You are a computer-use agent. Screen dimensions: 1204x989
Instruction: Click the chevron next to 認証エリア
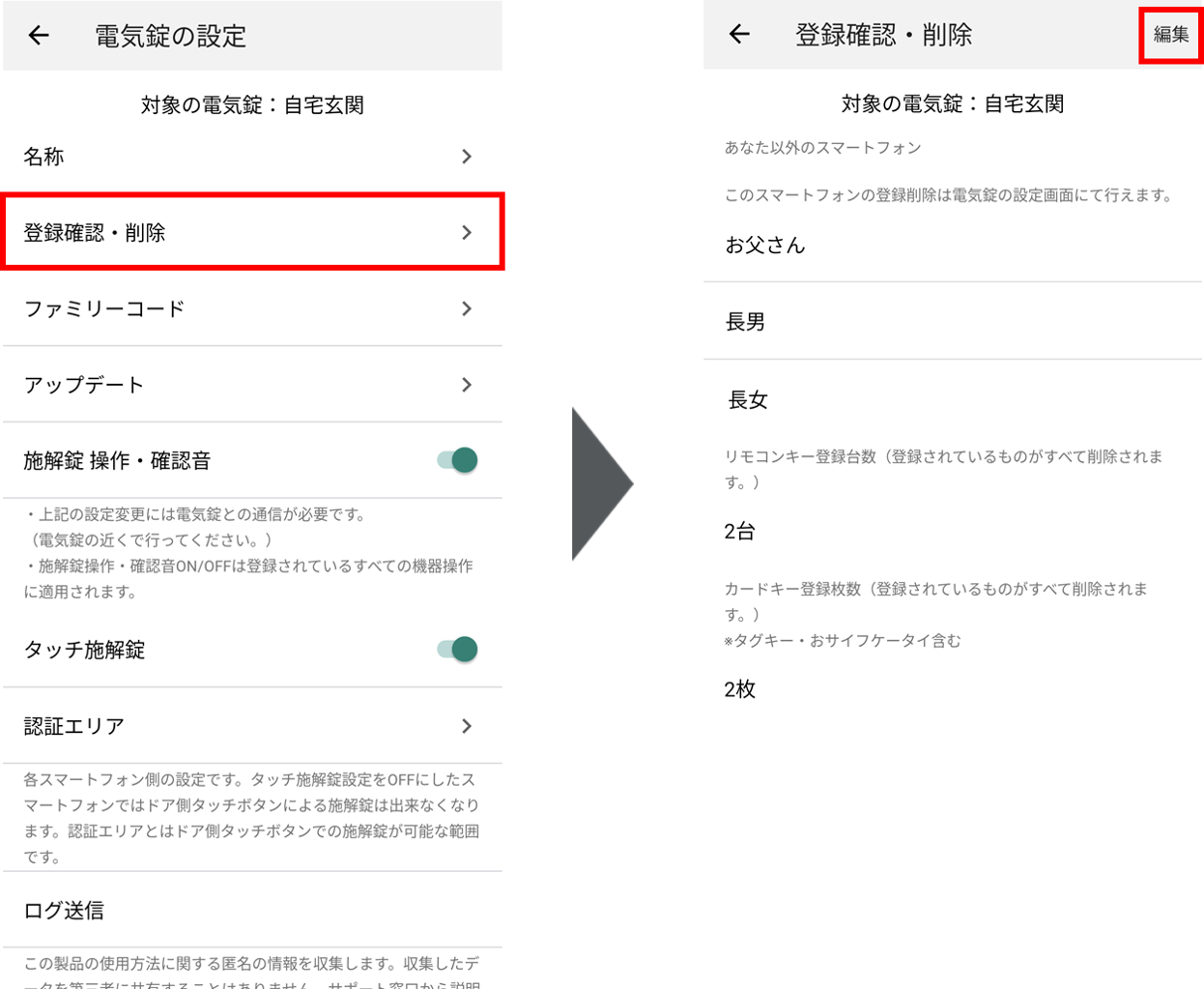(467, 726)
